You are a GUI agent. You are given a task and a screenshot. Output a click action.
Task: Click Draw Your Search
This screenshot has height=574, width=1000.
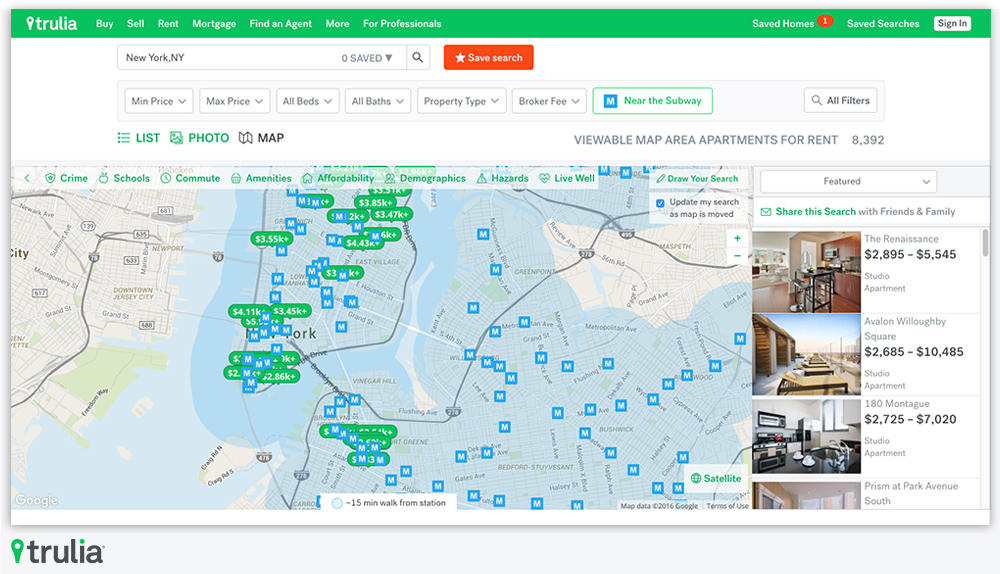tap(697, 179)
